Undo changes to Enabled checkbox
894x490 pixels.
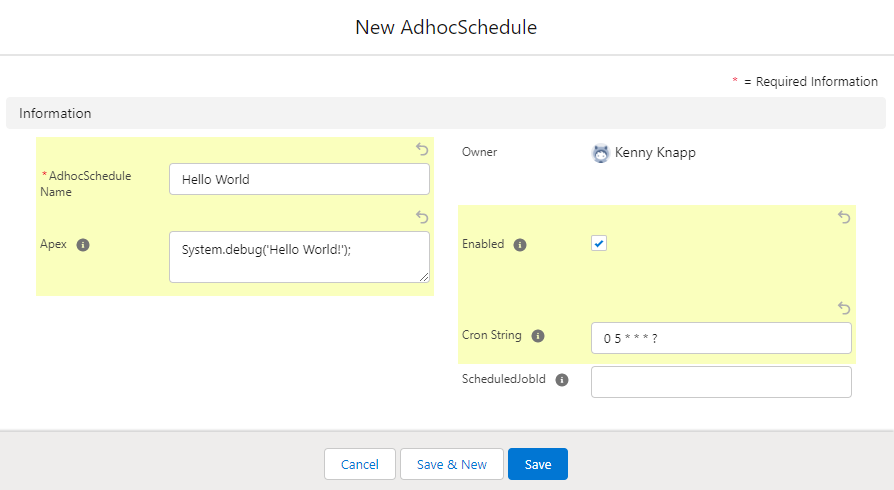pyautogui.click(x=844, y=217)
